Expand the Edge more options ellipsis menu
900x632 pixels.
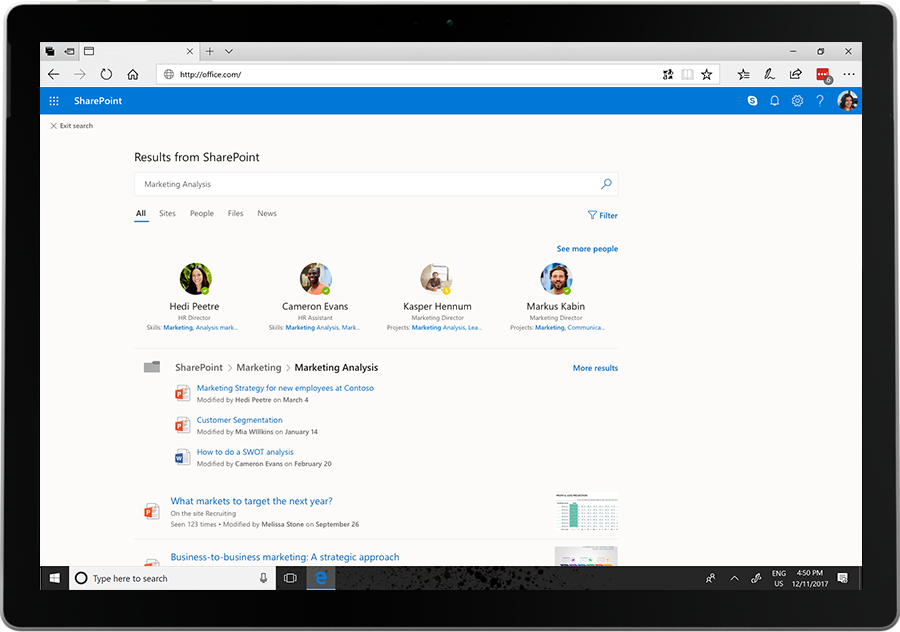[x=848, y=74]
